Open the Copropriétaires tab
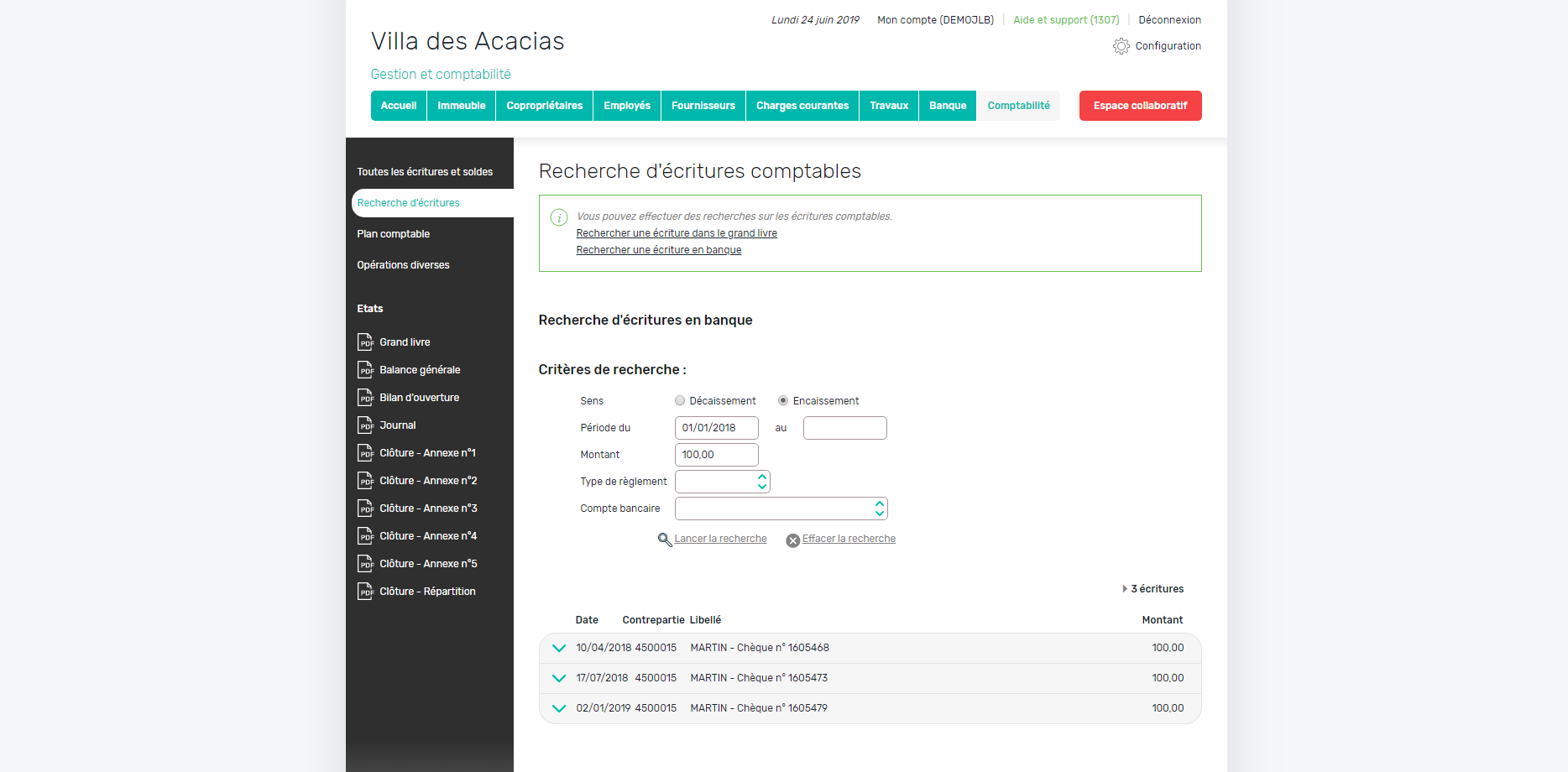 pos(544,106)
